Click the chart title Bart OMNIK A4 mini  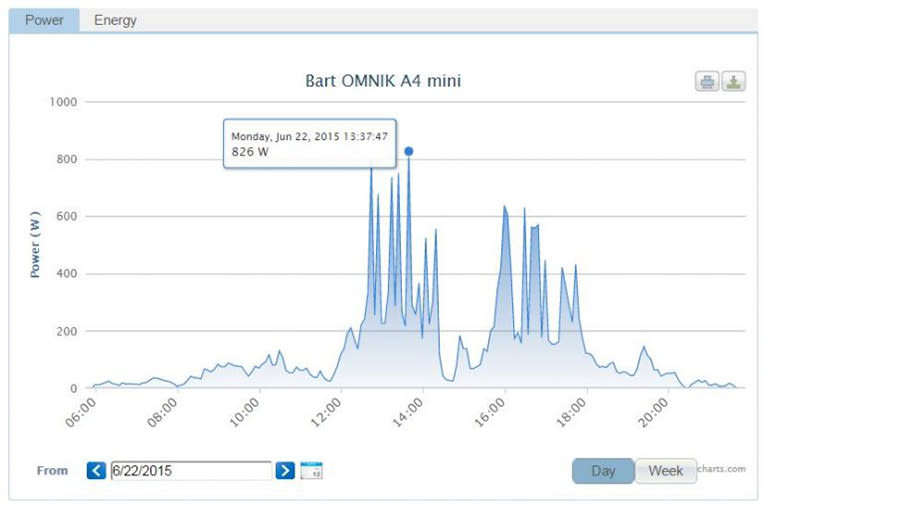[x=383, y=81]
